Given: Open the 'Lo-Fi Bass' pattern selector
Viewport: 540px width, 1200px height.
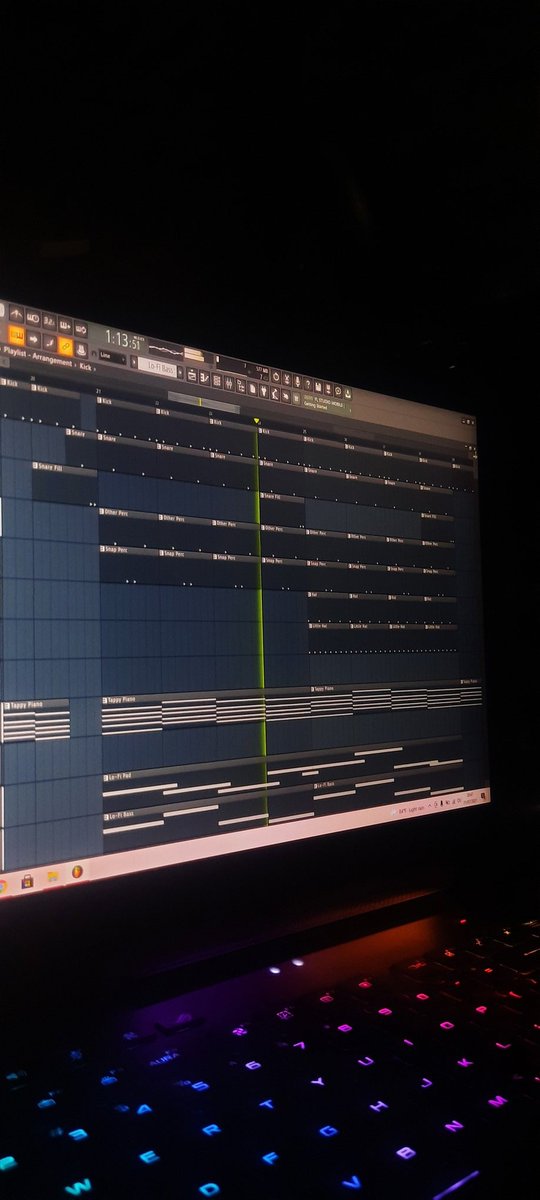Looking at the screenshot, I should tap(157, 367).
